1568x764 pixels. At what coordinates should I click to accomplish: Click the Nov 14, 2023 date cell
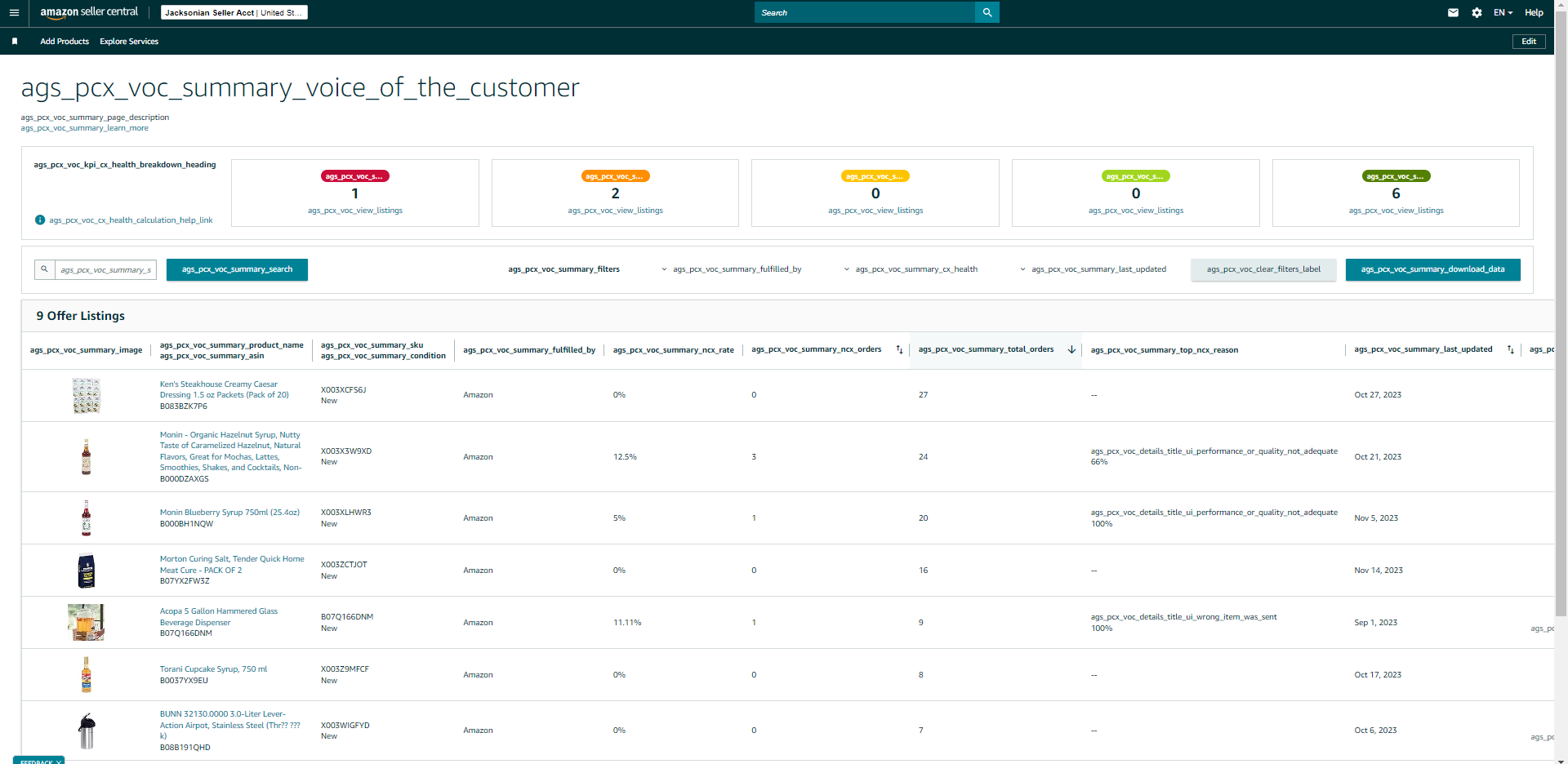(1379, 571)
